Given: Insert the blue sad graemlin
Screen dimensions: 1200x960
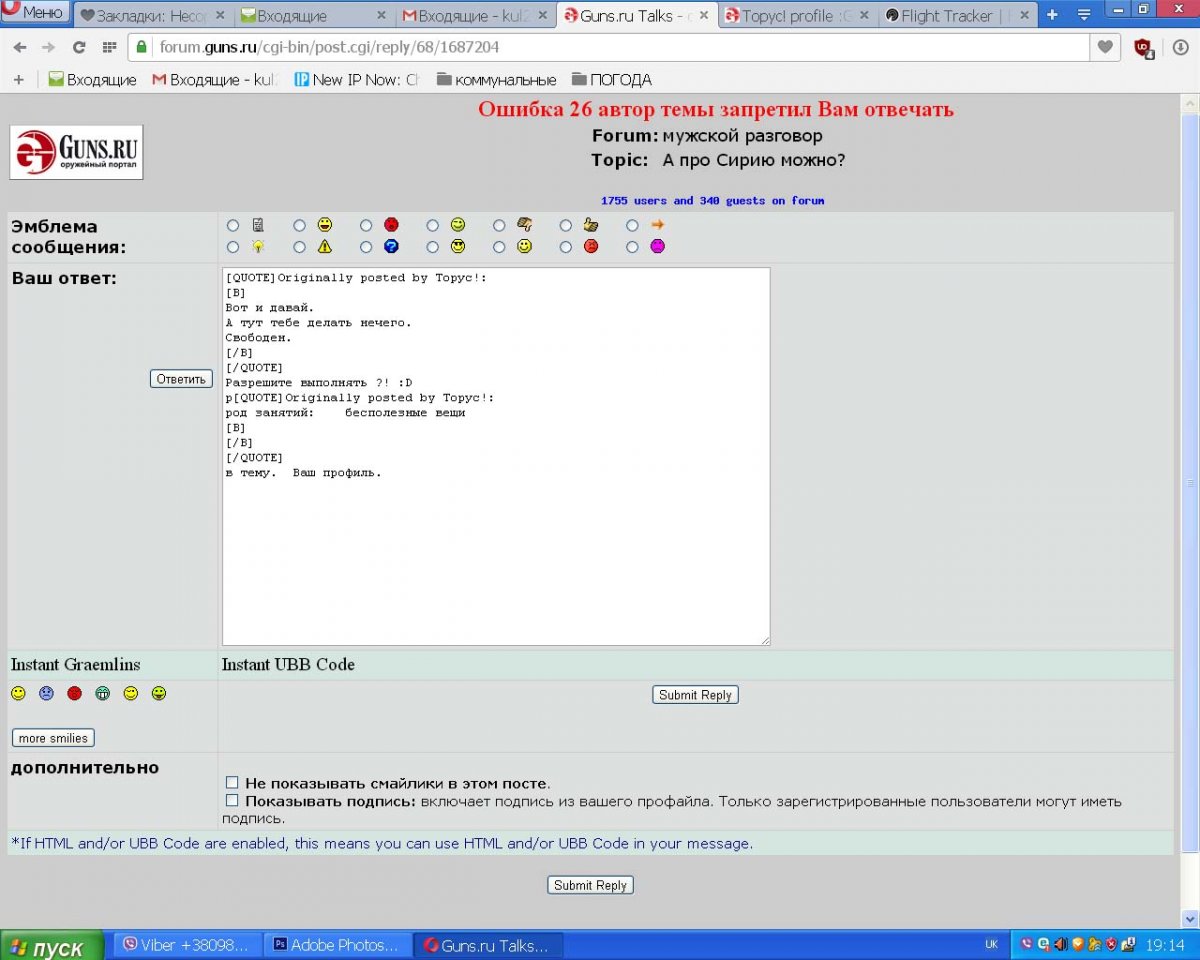Looking at the screenshot, I should click(x=46, y=693).
